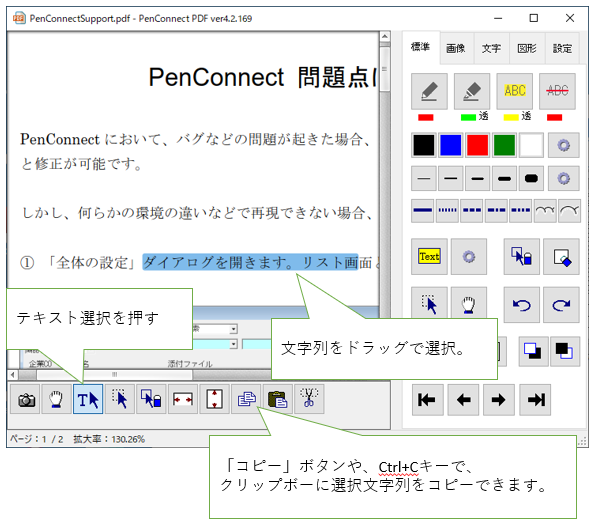Choose the wavy line style
The image size is (597, 527).
[x=545, y=211]
